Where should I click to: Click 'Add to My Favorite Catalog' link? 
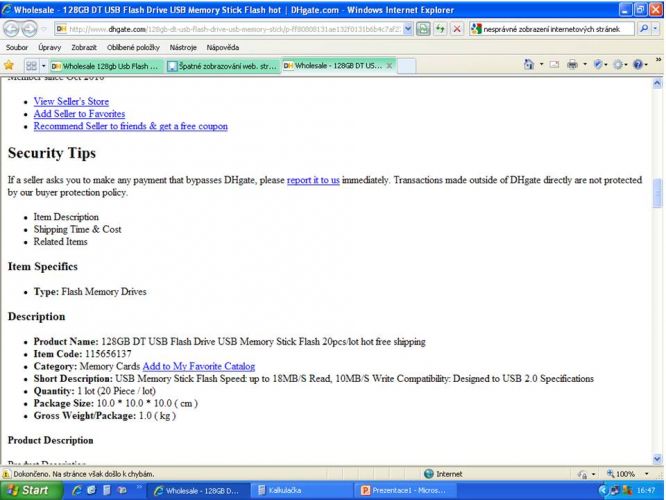pyautogui.click(x=198, y=366)
